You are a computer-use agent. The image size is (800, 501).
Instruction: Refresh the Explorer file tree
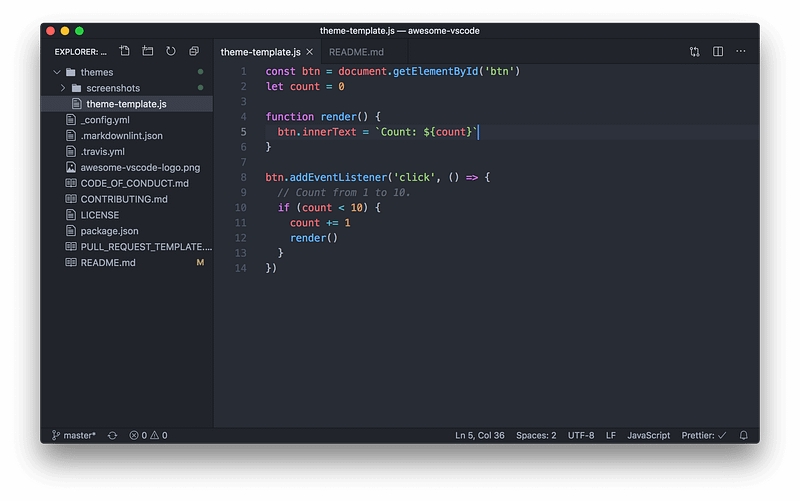(171, 51)
